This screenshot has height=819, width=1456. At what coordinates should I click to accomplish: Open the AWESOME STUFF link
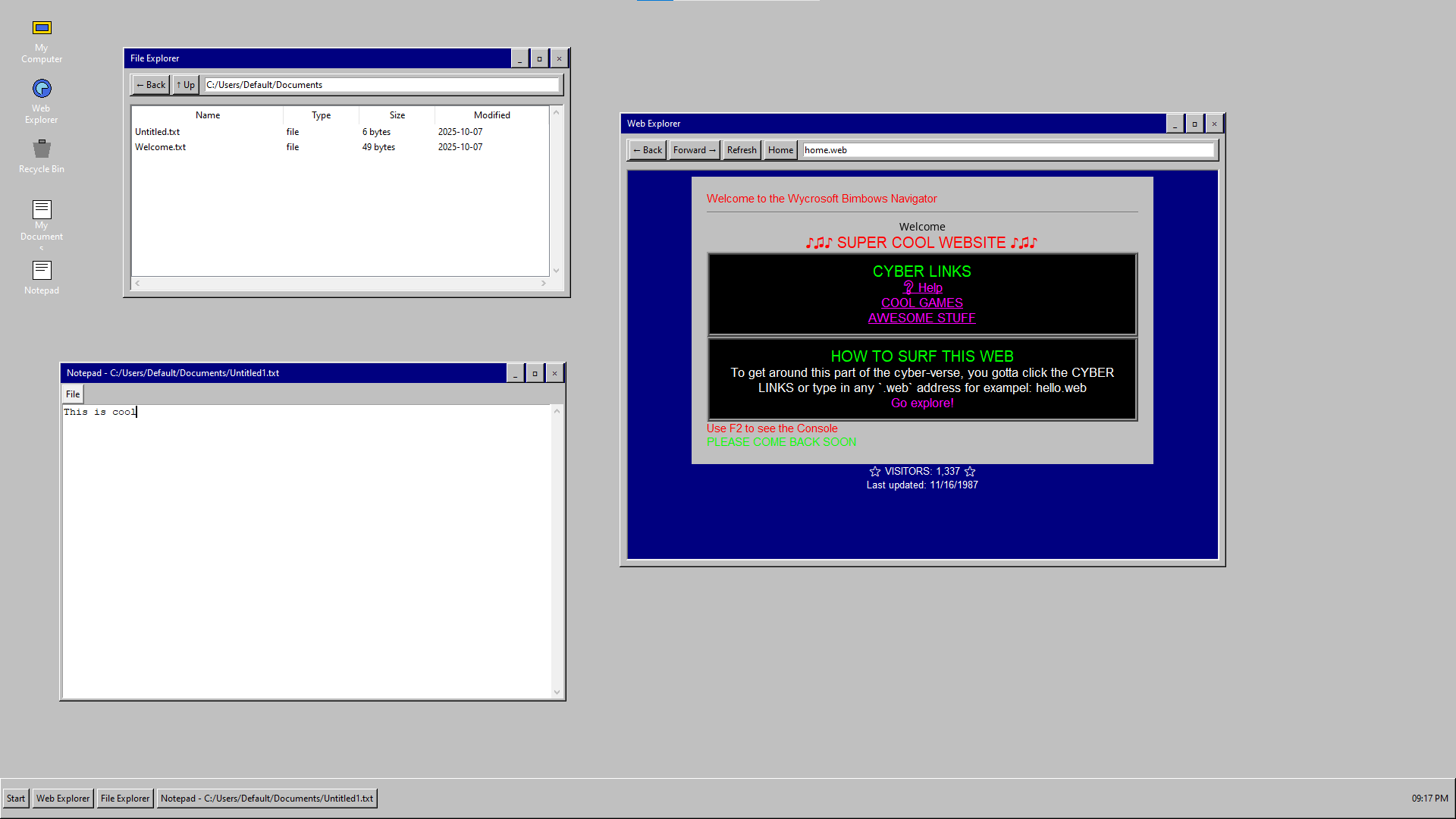tap(921, 318)
